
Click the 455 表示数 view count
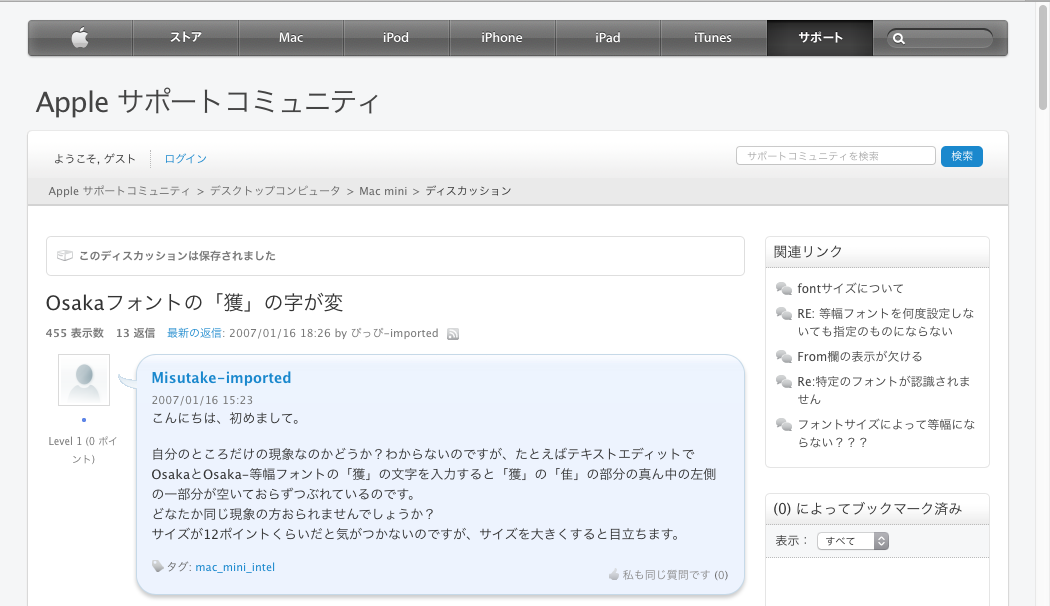74,333
